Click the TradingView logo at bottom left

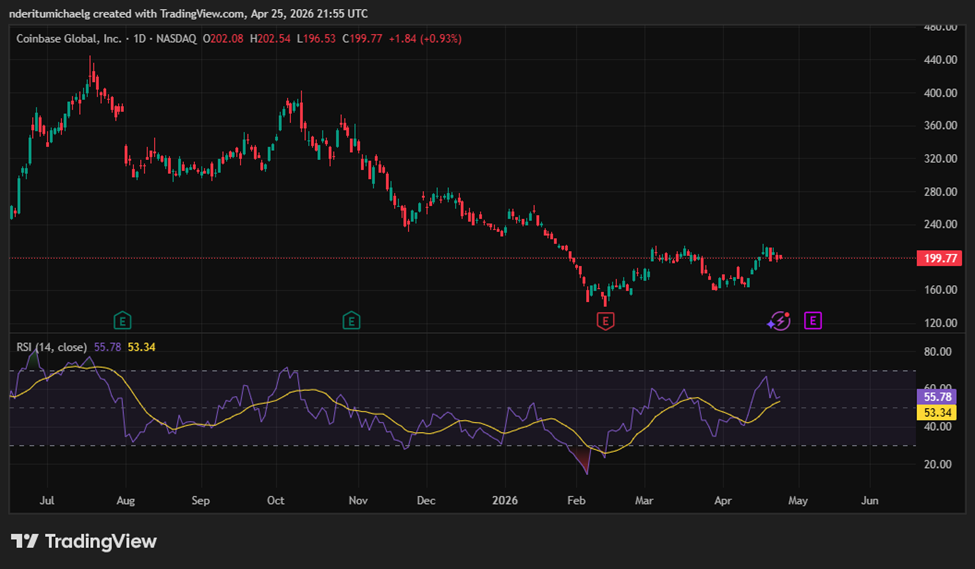coord(84,541)
